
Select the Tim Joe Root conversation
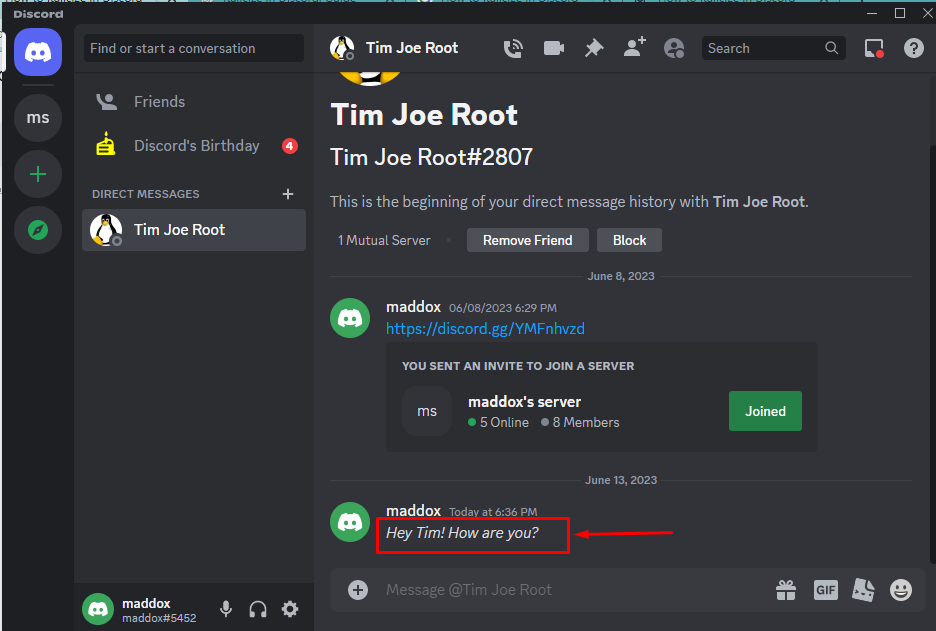pos(193,230)
